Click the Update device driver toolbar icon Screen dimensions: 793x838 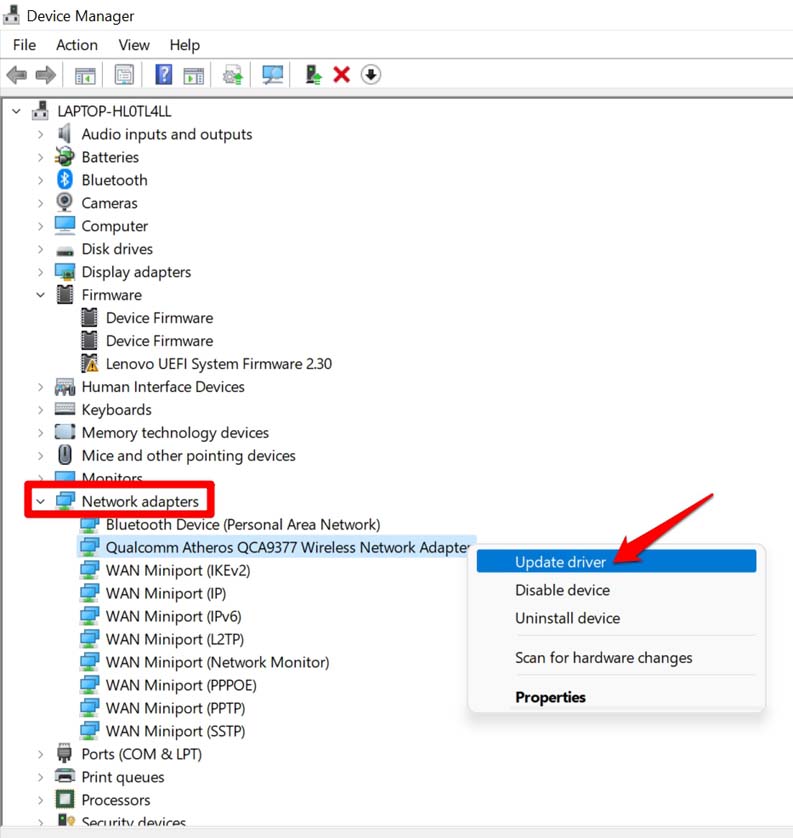pyautogui.click(x=233, y=75)
